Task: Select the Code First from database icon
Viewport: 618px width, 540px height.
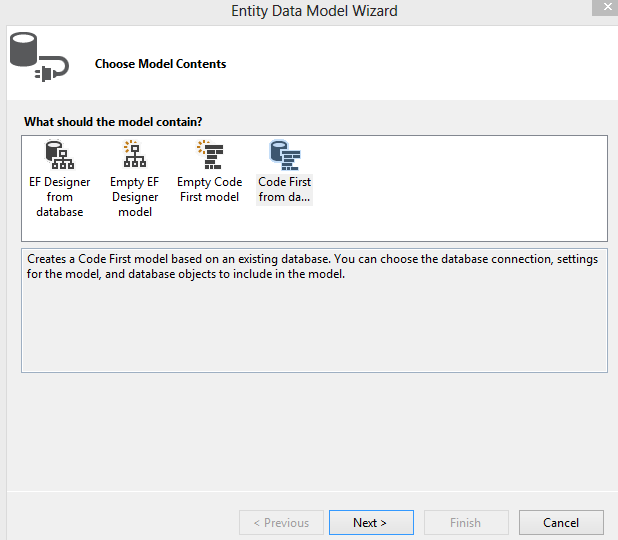Action: [x=285, y=155]
